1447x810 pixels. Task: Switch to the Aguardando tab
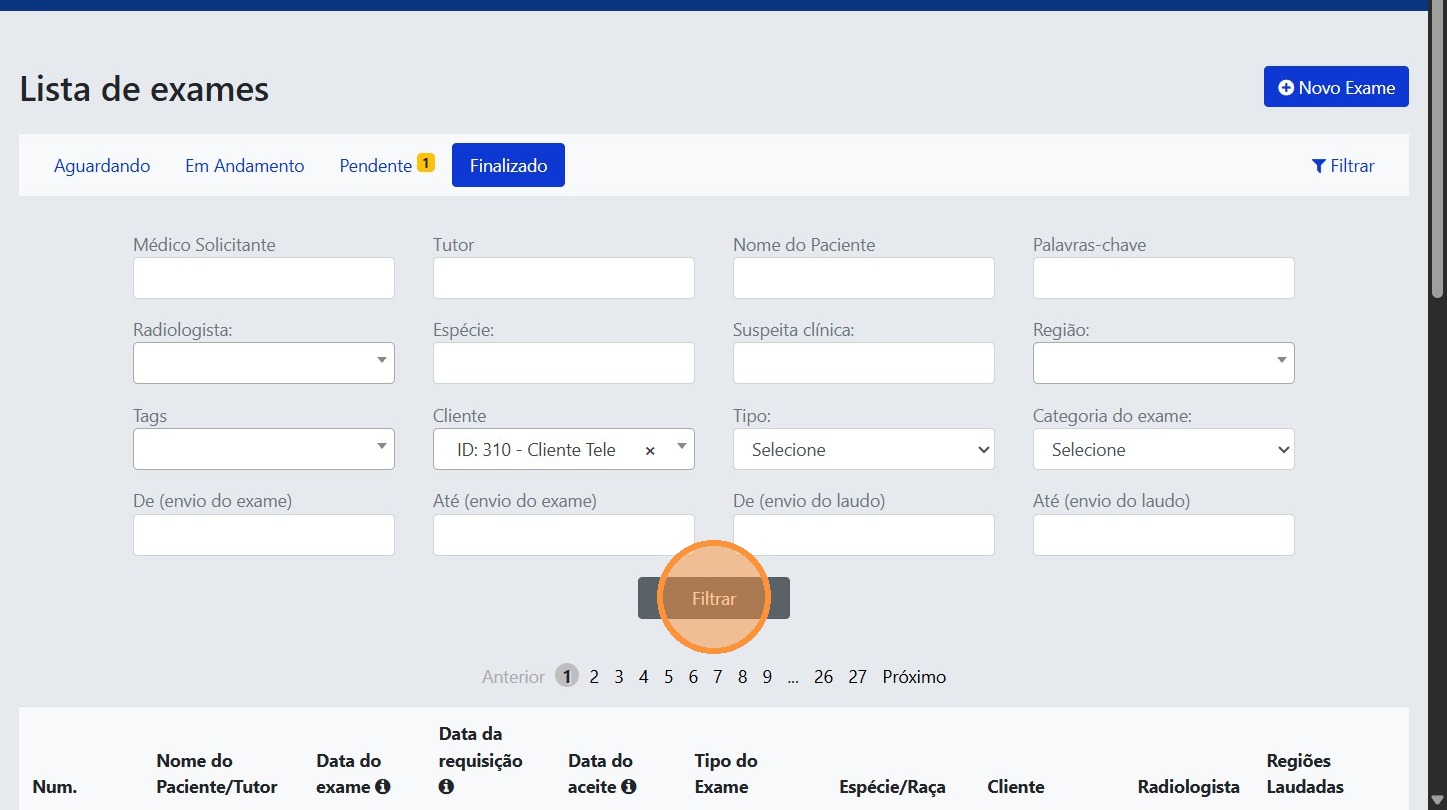point(102,166)
